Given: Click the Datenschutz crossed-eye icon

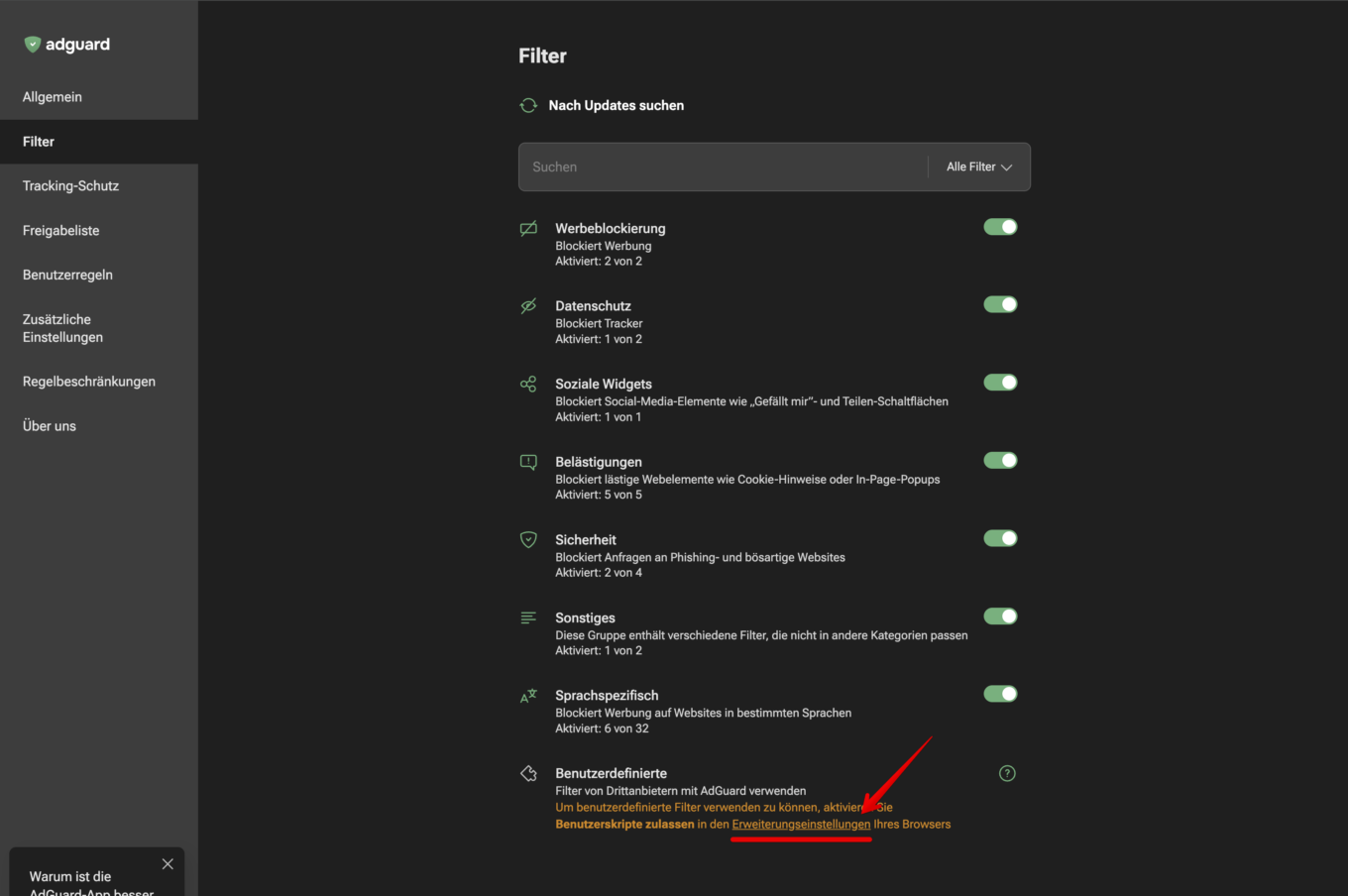Looking at the screenshot, I should coord(528,306).
